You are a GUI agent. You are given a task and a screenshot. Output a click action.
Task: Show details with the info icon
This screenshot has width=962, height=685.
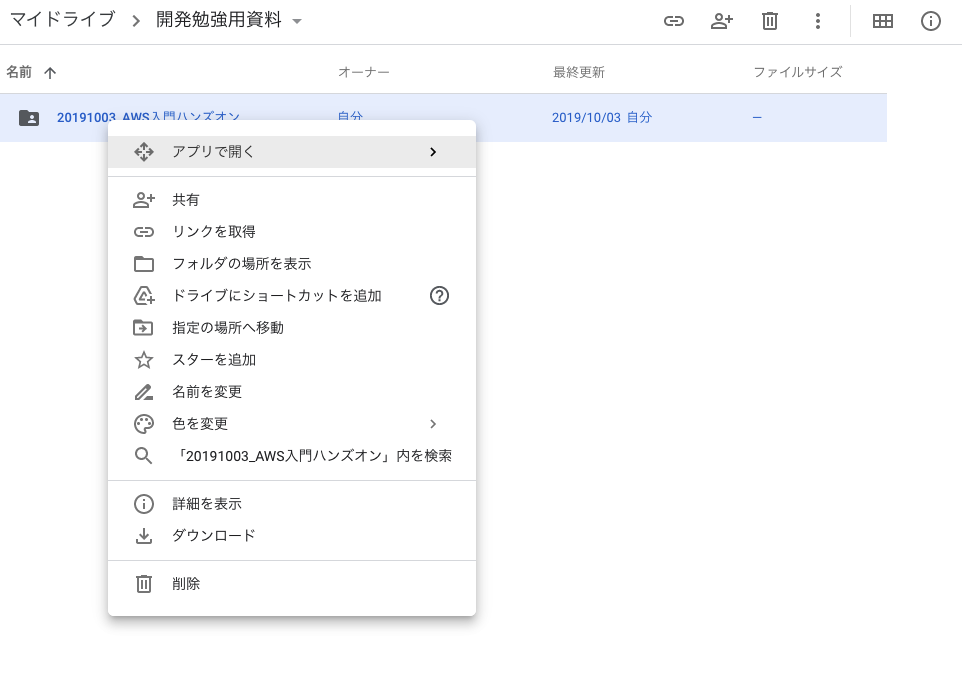pyautogui.click(x=931, y=21)
